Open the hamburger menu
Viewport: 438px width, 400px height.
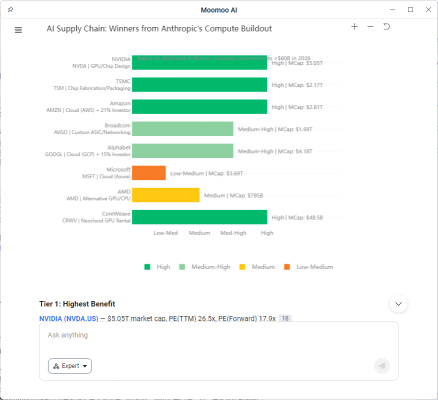[x=18, y=30]
